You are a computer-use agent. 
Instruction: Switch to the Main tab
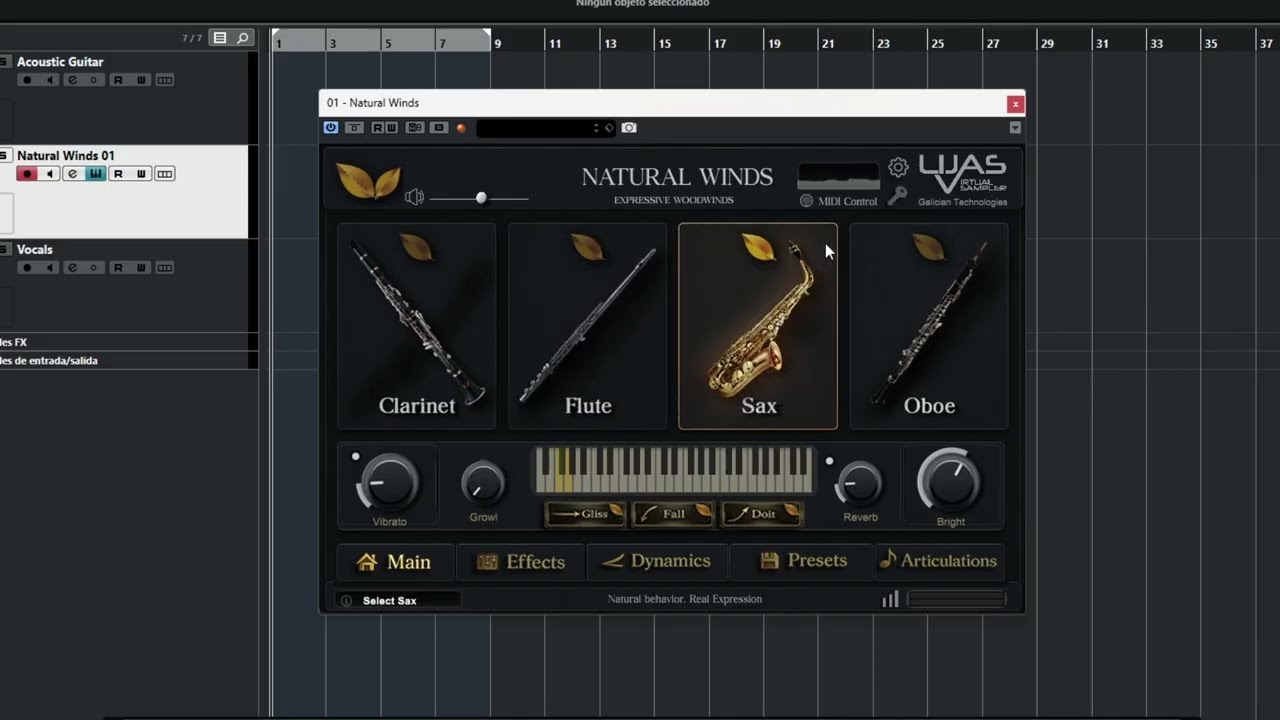[395, 562]
